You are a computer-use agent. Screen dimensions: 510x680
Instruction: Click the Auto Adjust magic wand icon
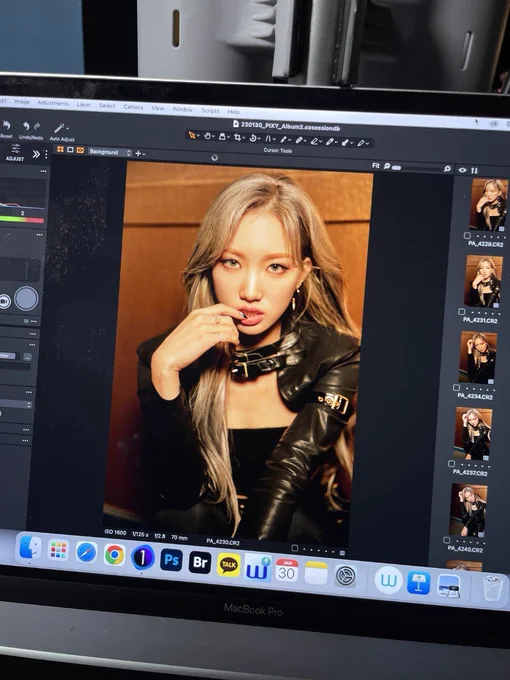tap(59, 128)
